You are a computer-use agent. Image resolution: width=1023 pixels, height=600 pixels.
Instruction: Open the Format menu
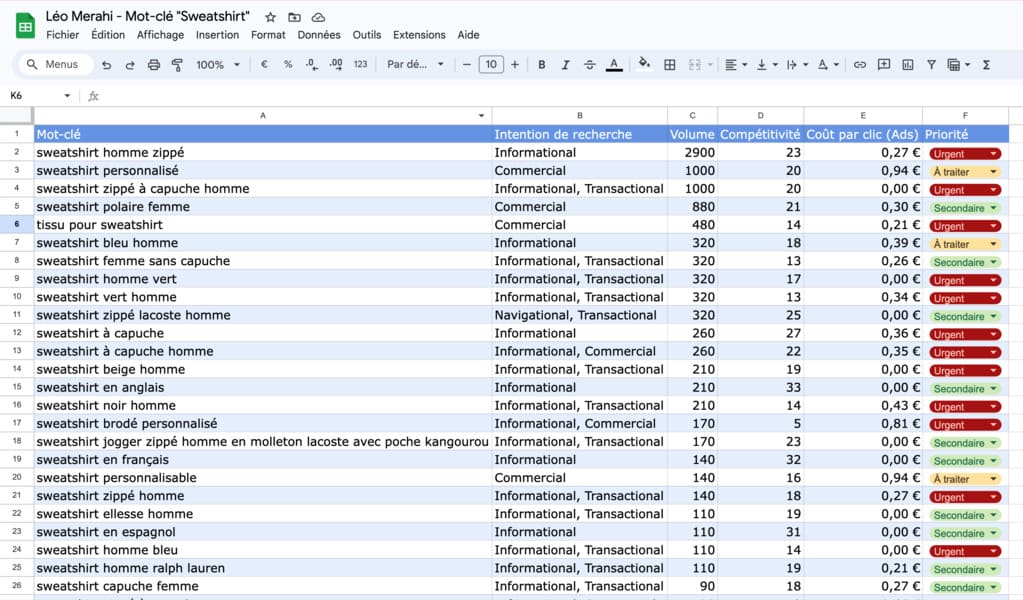pyautogui.click(x=268, y=35)
